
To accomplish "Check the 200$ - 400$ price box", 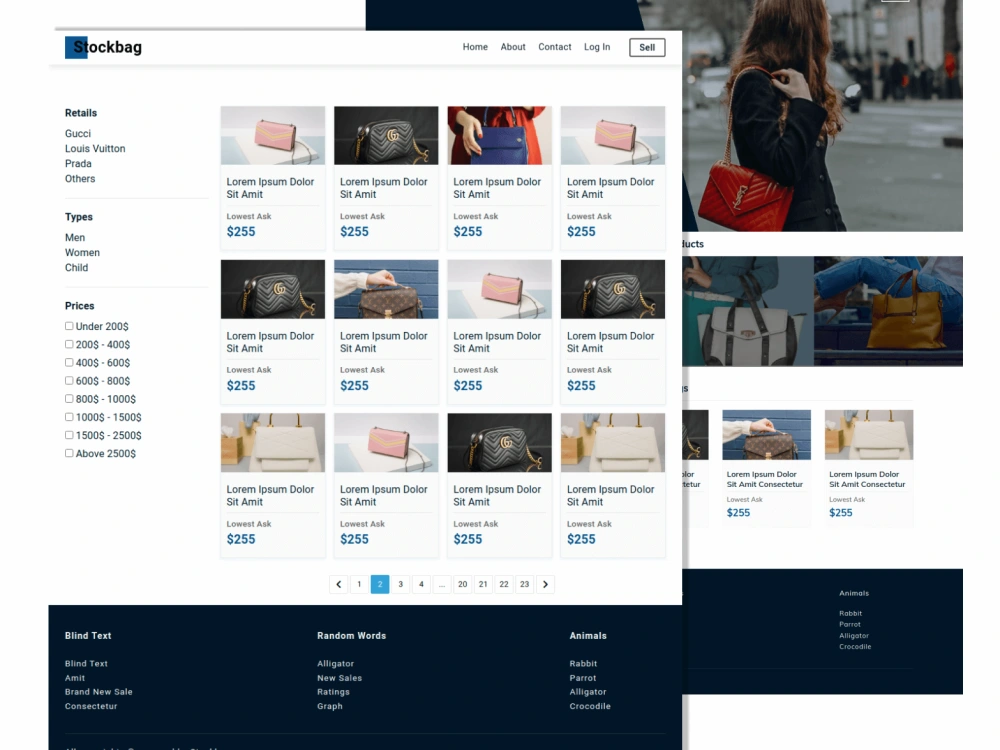I will click(69, 344).
